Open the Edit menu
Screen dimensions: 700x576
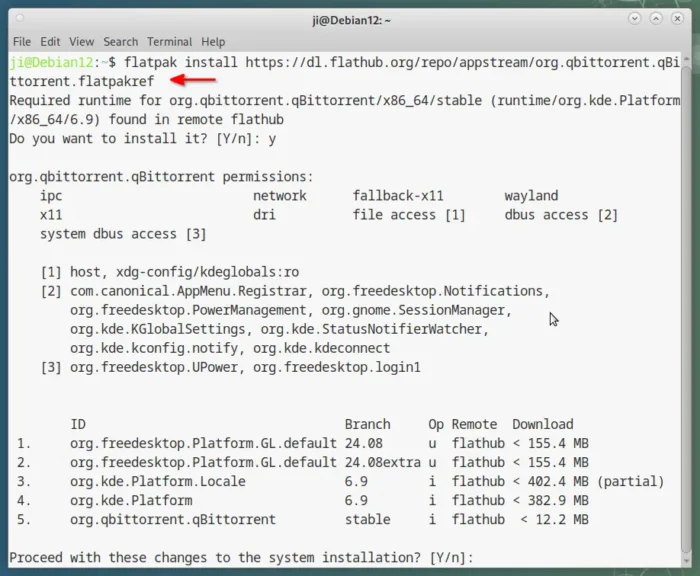(50, 42)
